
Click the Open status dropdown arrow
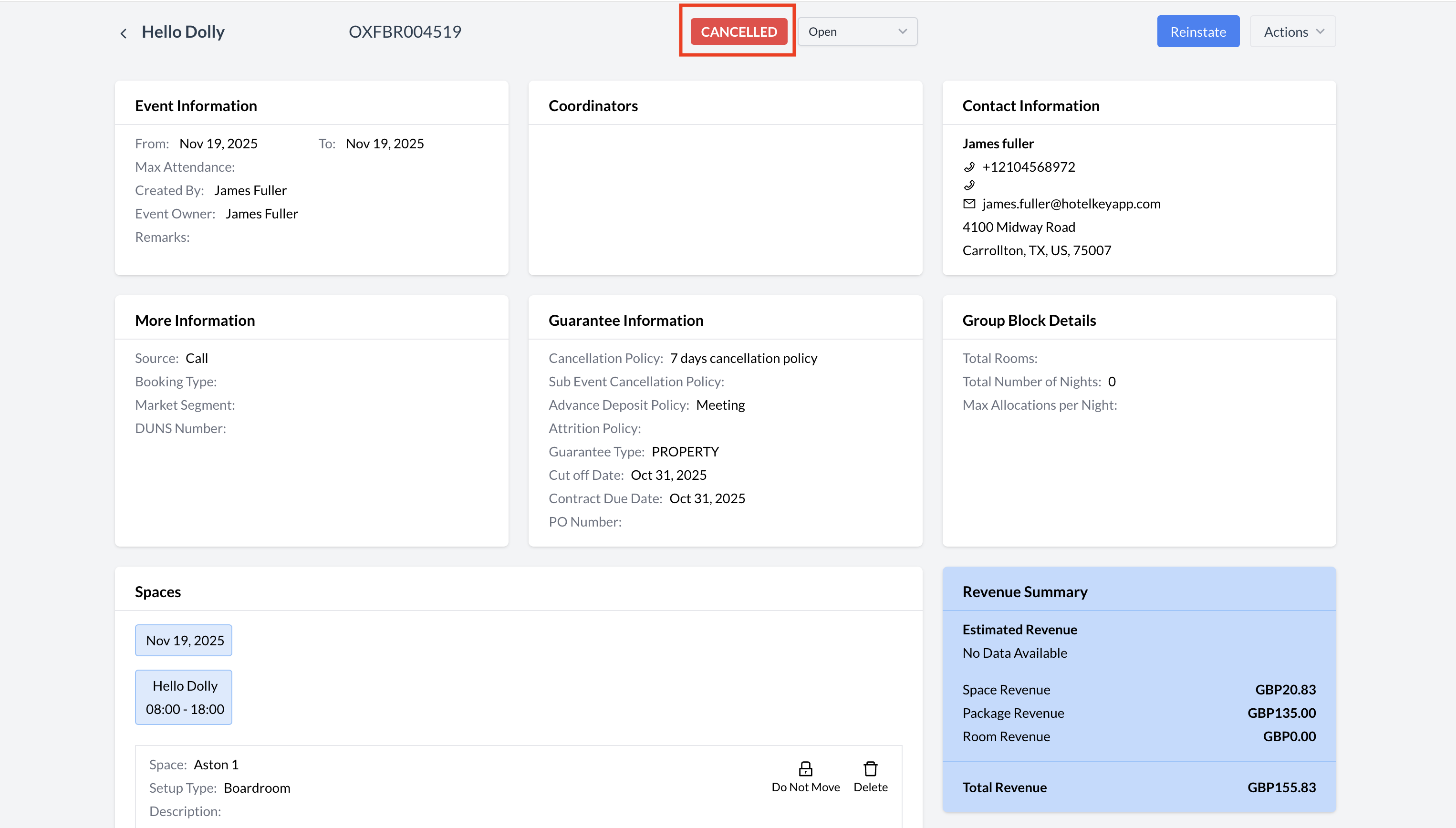click(x=903, y=32)
